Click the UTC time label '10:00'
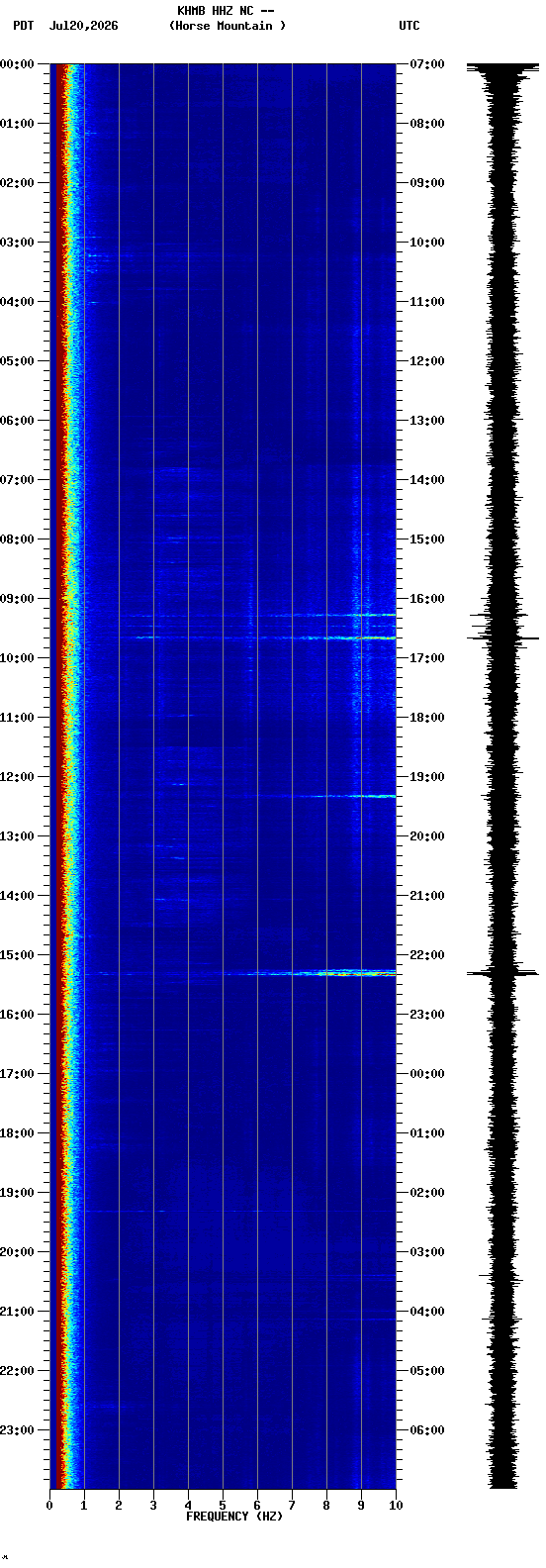The image size is (546, 1568). (427, 243)
